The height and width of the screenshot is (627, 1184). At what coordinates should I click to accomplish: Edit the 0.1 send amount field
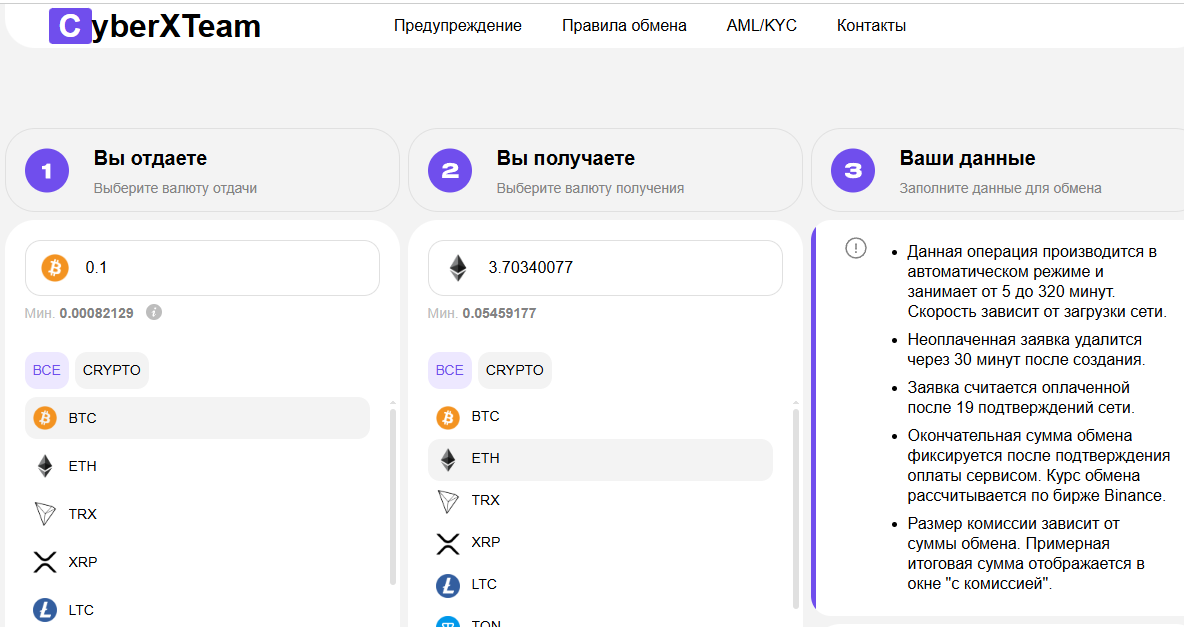pos(202,267)
